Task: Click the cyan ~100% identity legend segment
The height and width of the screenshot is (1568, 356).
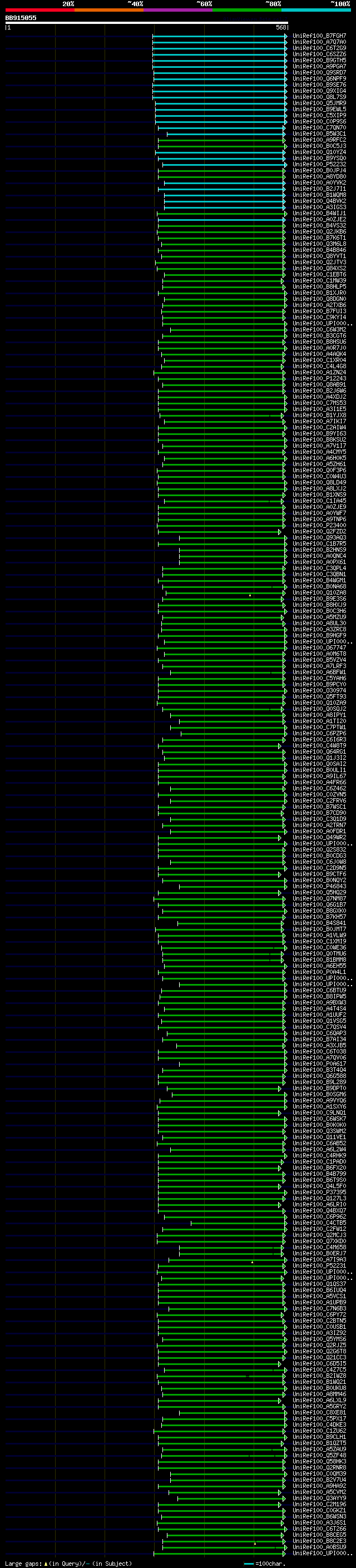Action: [317, 10]
